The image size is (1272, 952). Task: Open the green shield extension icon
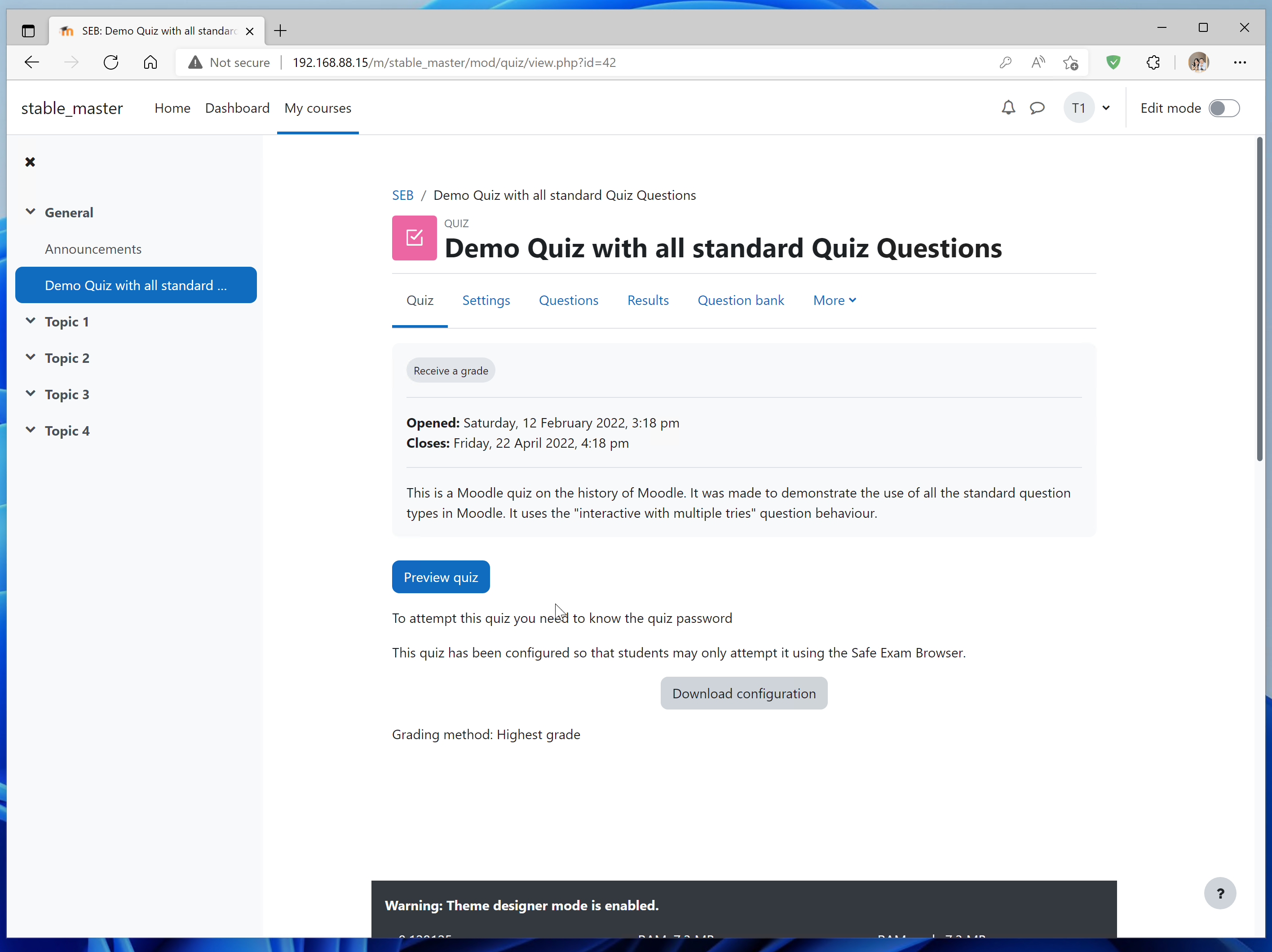coord(1113,62)
